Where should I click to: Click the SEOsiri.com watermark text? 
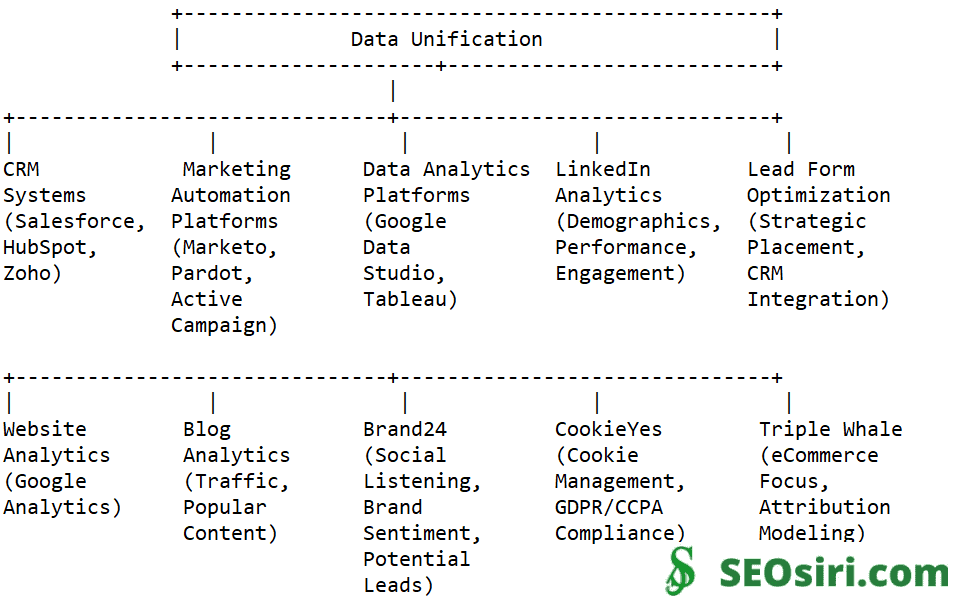pyautogui.click(x=833, y=573)
